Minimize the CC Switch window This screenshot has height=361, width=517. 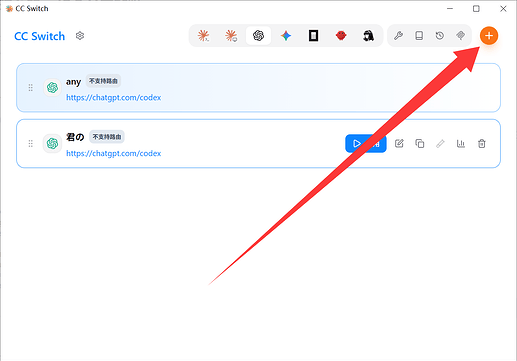pyautogui.click(x=450, y=9)
